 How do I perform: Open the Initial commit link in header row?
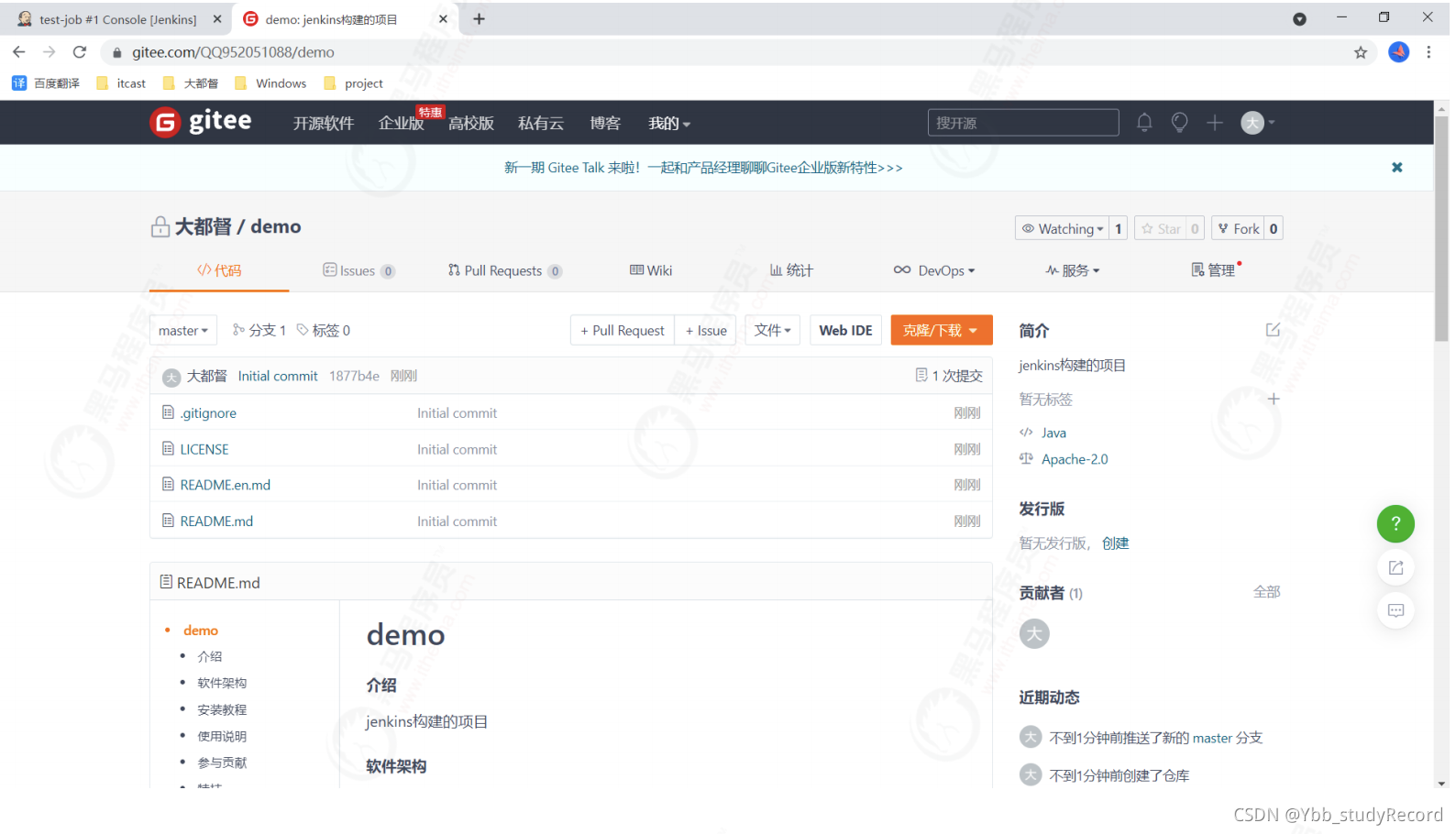(x=278, y=377)
